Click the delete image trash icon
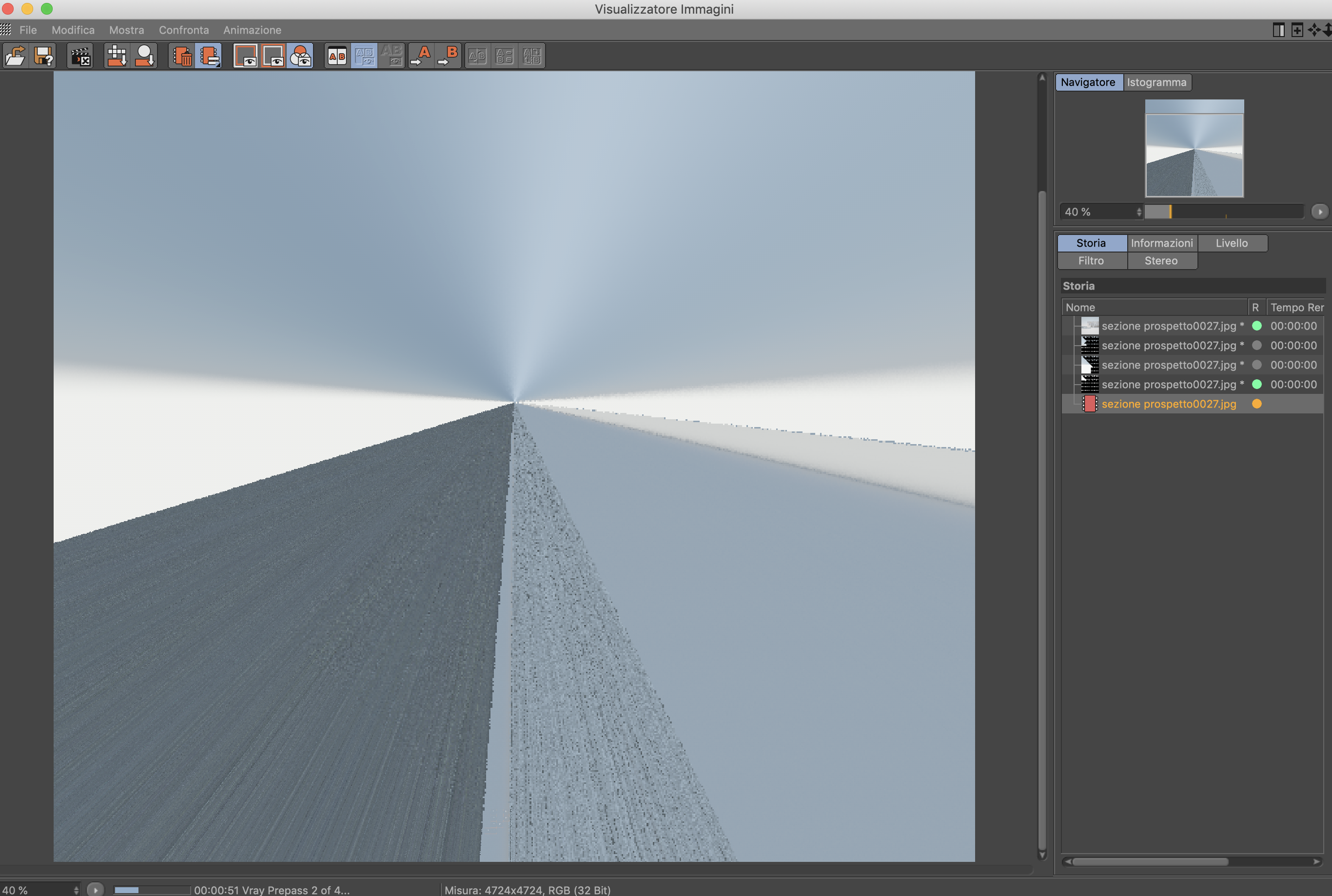 pos(182,56)
